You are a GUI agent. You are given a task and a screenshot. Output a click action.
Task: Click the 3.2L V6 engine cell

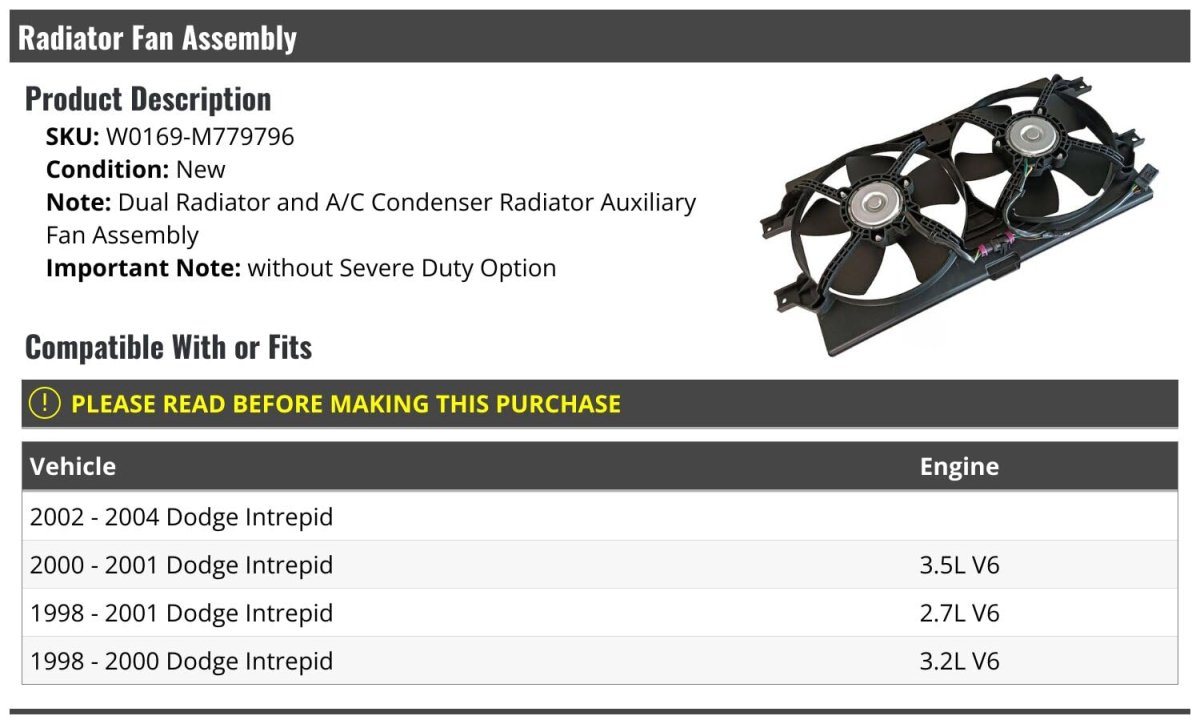959,661
